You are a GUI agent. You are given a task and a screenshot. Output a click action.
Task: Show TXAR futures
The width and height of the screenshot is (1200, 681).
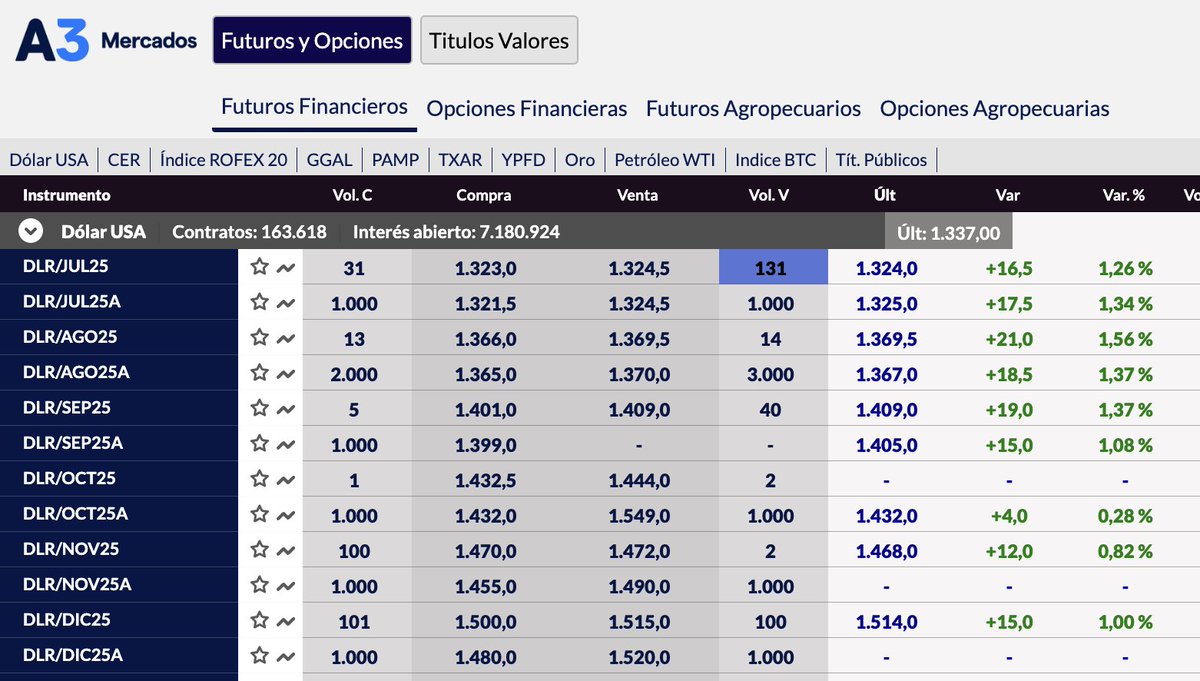460,159
